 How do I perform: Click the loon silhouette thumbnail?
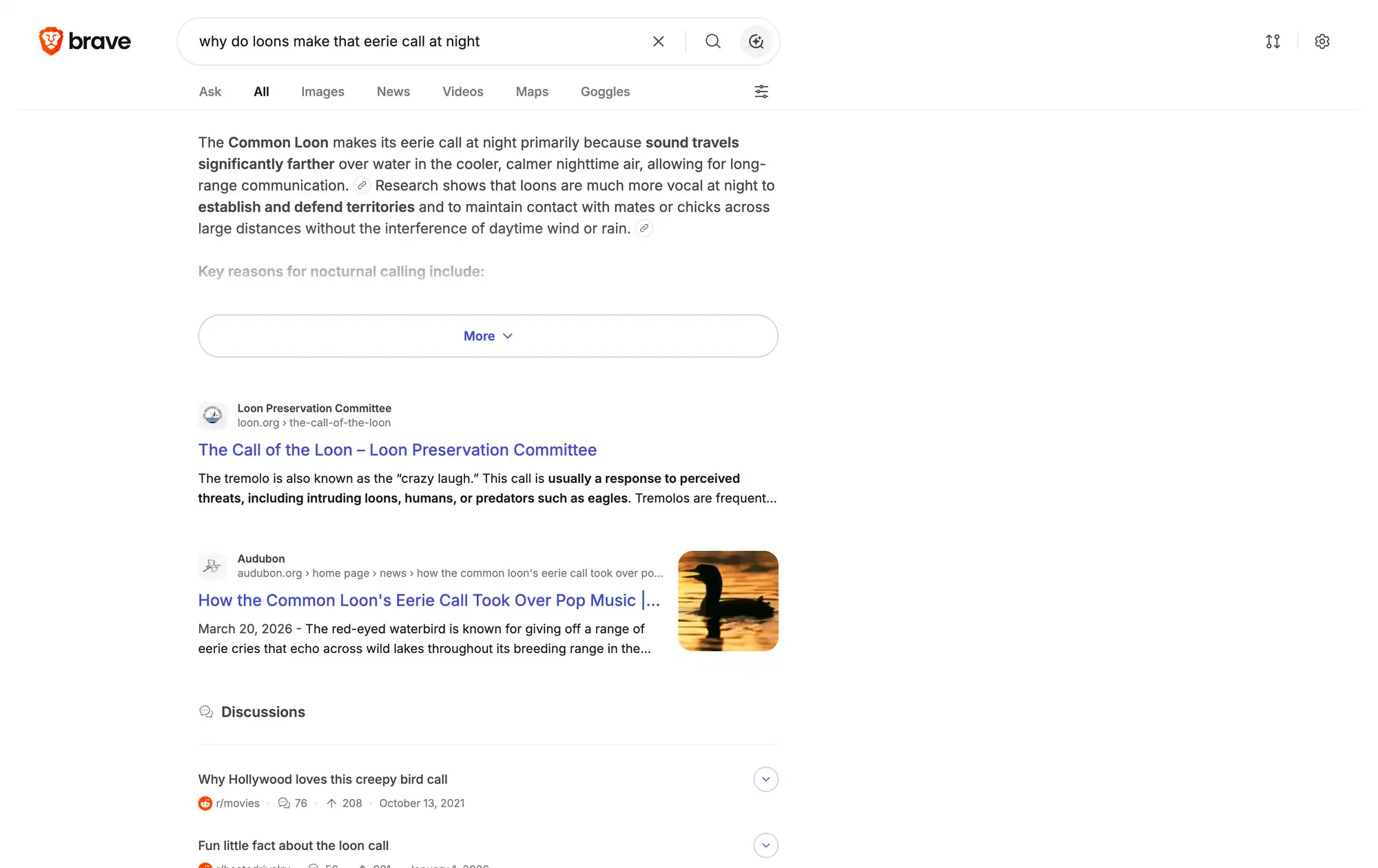point(728,601)
